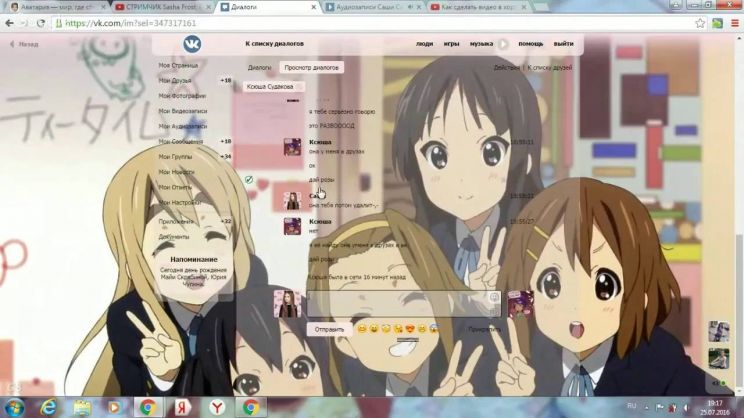Viewport: 744px width, 418px height.
Task: Toggle the green checkmark on selected message
Action: click(x=249, y=180)
